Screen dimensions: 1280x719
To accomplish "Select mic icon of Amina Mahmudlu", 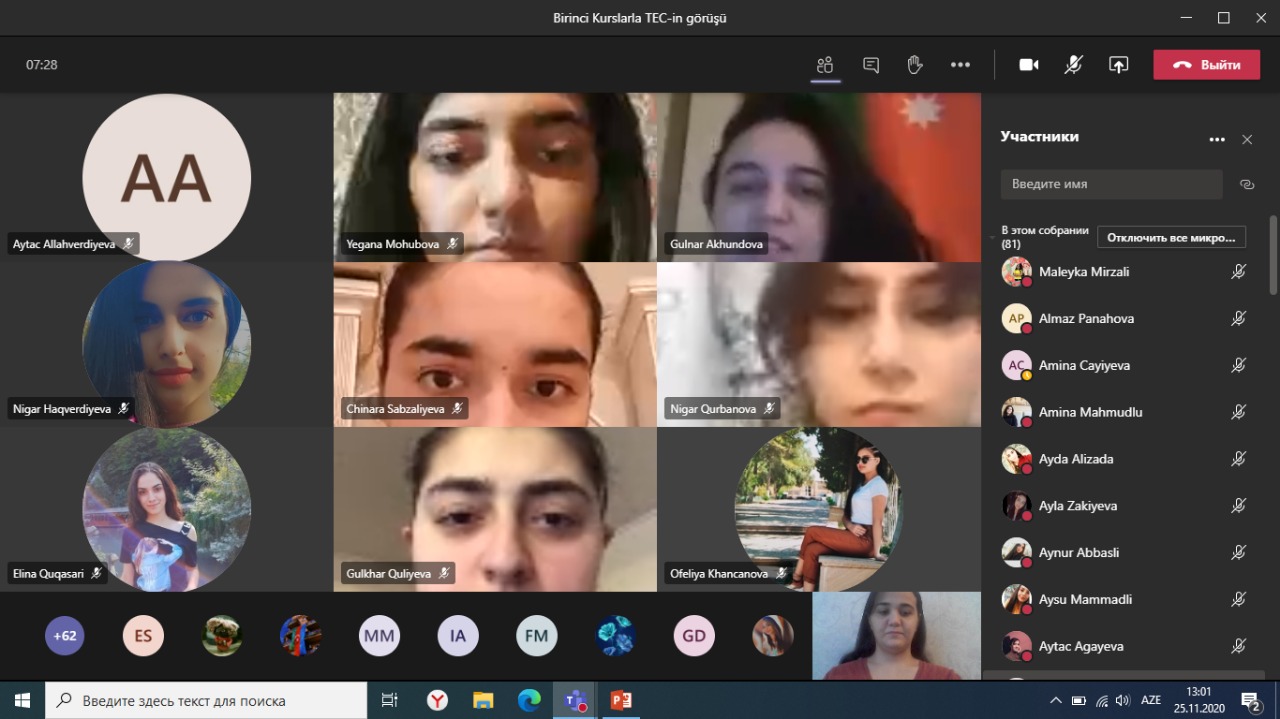I will tap(1238, 412).
